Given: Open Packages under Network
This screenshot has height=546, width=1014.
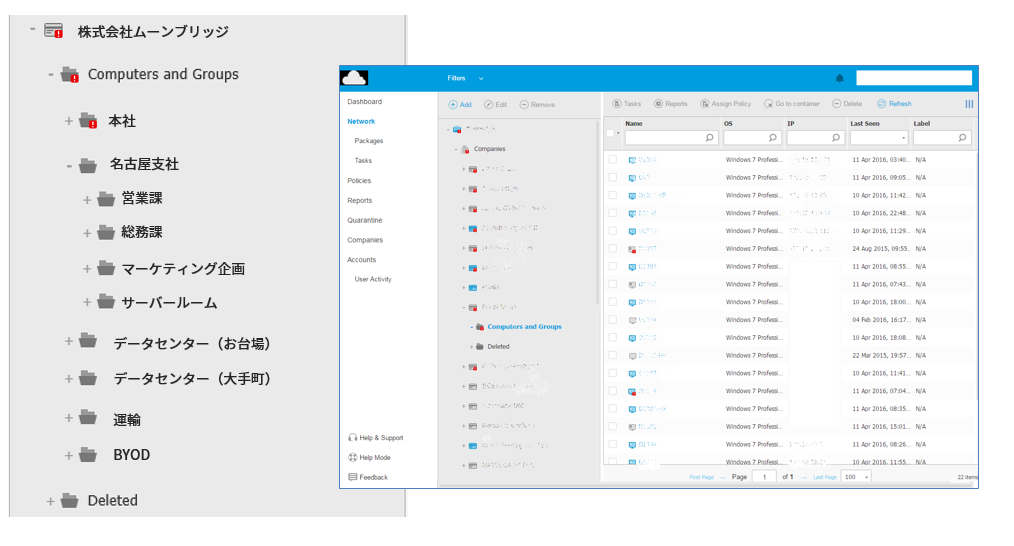Looking at the screenshot, I should click(369, 141).
